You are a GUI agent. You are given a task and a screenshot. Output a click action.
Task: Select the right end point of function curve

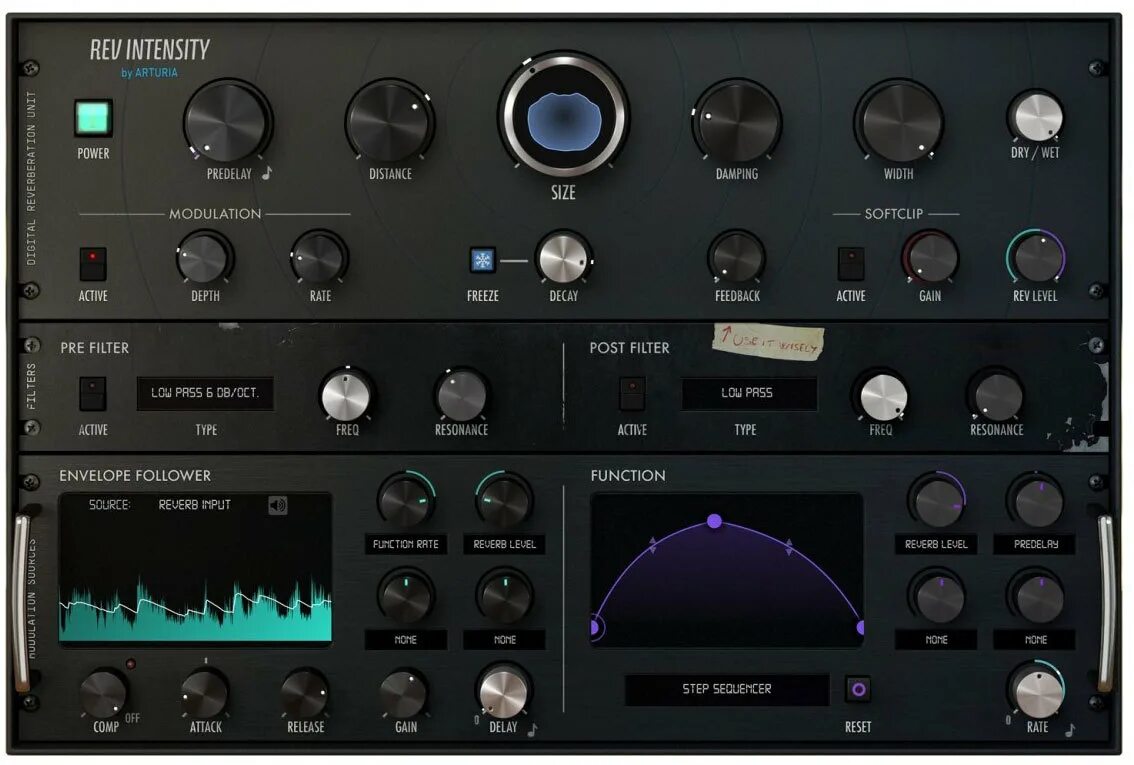pyautogui.click(x=861, y=628)
